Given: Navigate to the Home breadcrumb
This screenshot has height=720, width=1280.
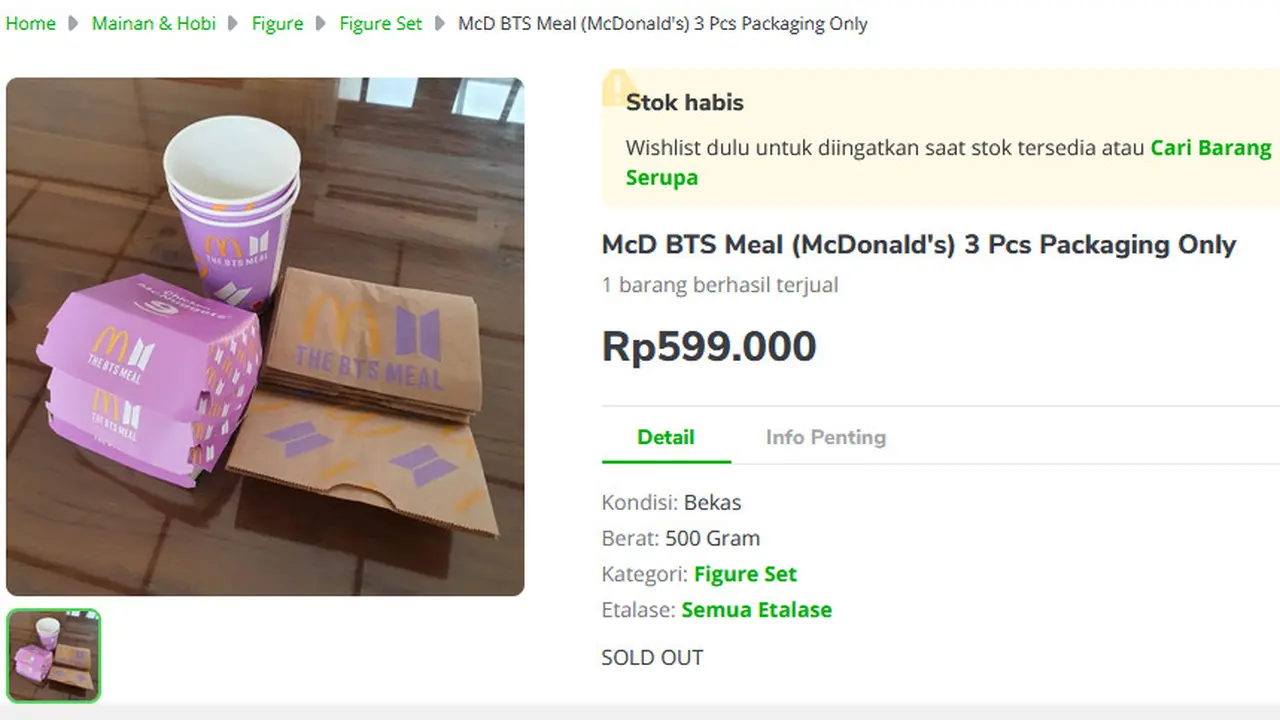Looking at the screenshot, I should click(x=30, y=23).
